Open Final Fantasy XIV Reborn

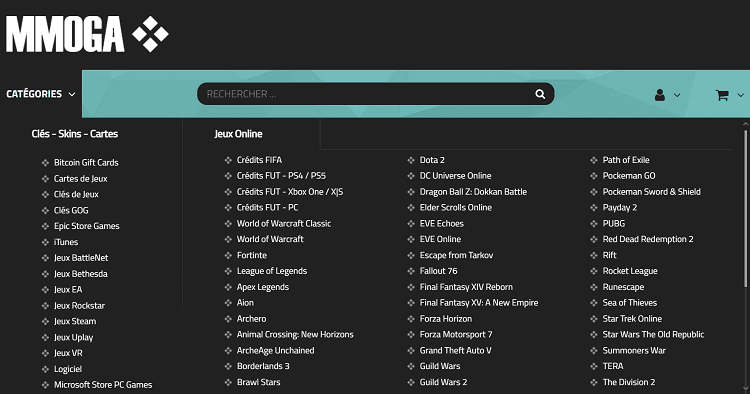(x=466, y=287)
